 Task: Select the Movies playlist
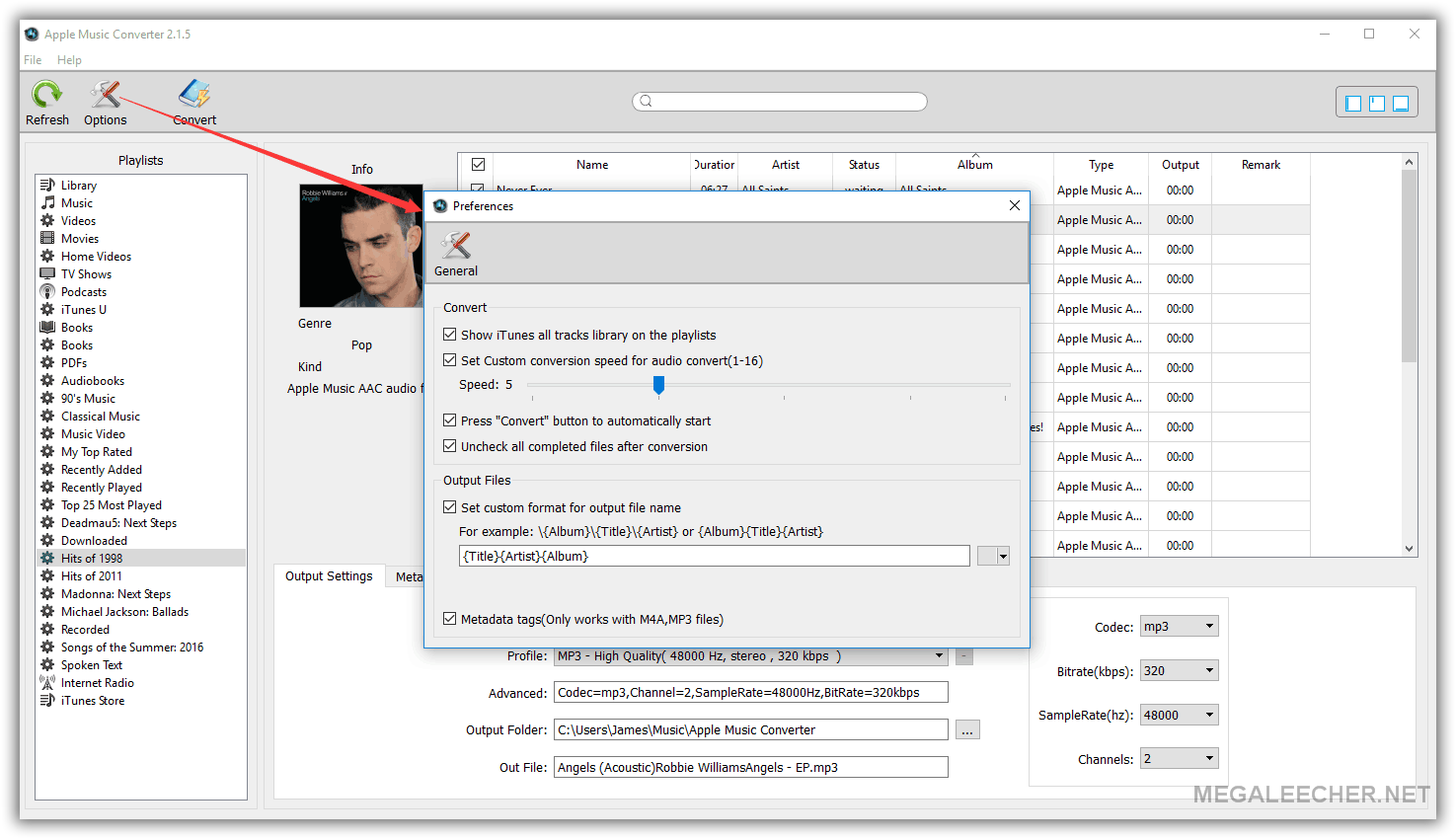click(80, 239)
